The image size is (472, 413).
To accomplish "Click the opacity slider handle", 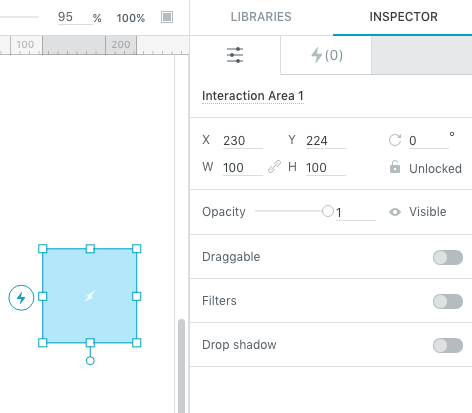I will 328,211.
